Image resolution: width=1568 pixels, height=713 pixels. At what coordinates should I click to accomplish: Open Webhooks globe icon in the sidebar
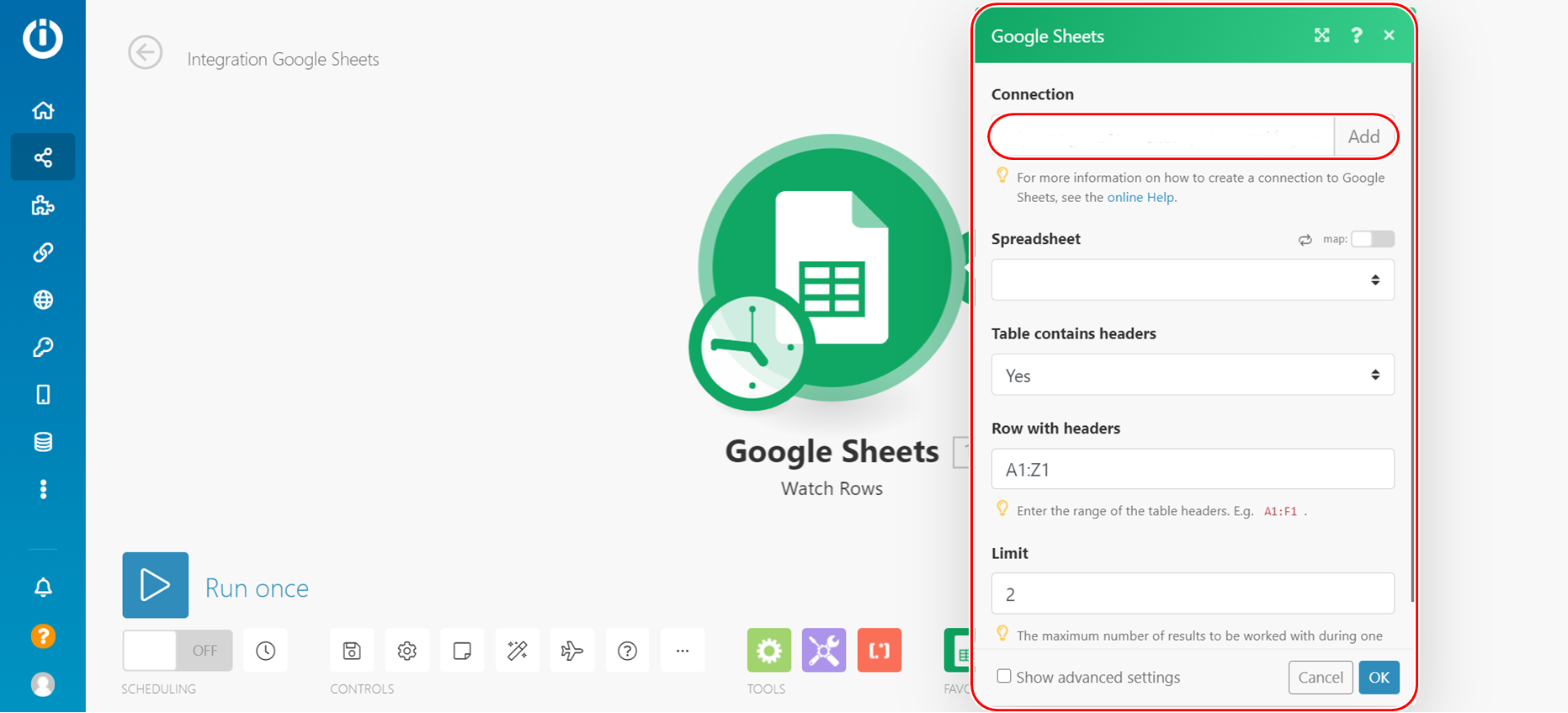(x=43, y=300)
